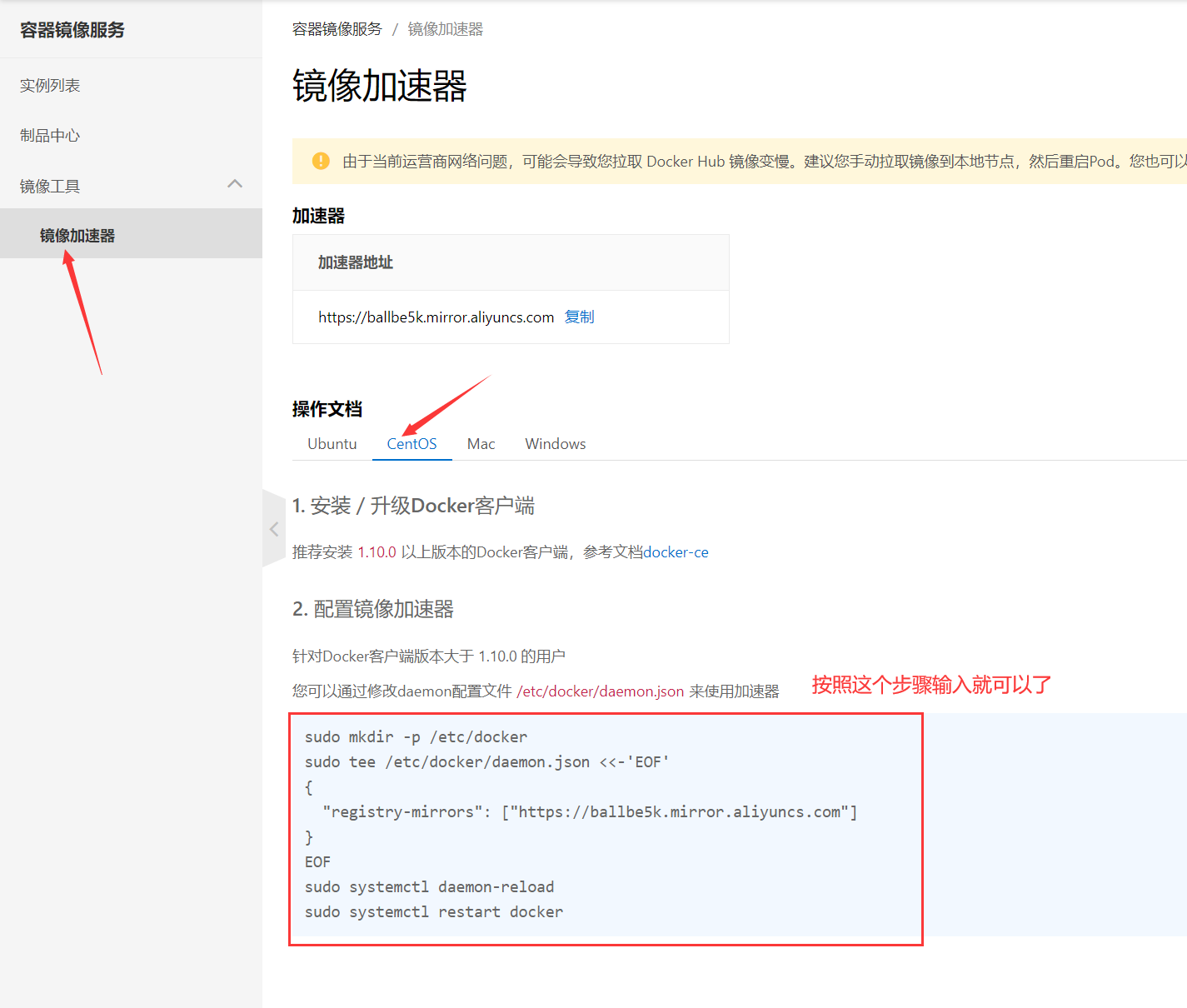Collapse the 镜像工具 menu group chevron
1187x1008 pixels.
tap(235, 184)
